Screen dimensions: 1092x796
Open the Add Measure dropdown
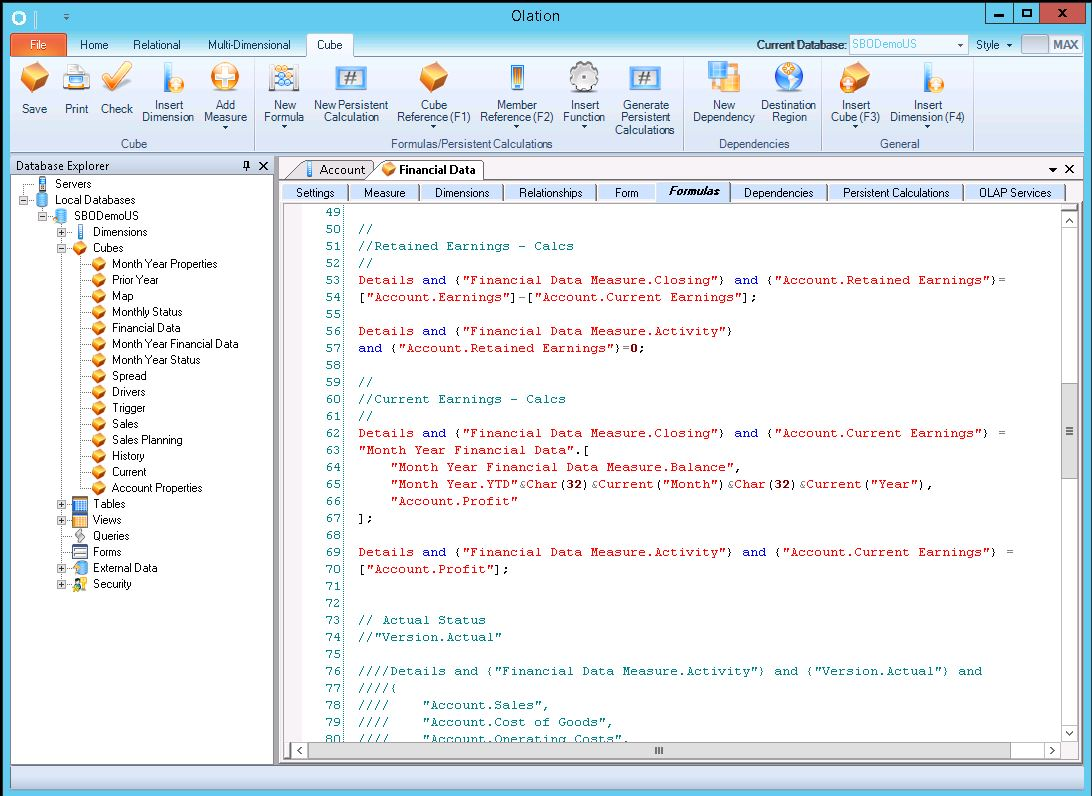[x=225, y=128]
